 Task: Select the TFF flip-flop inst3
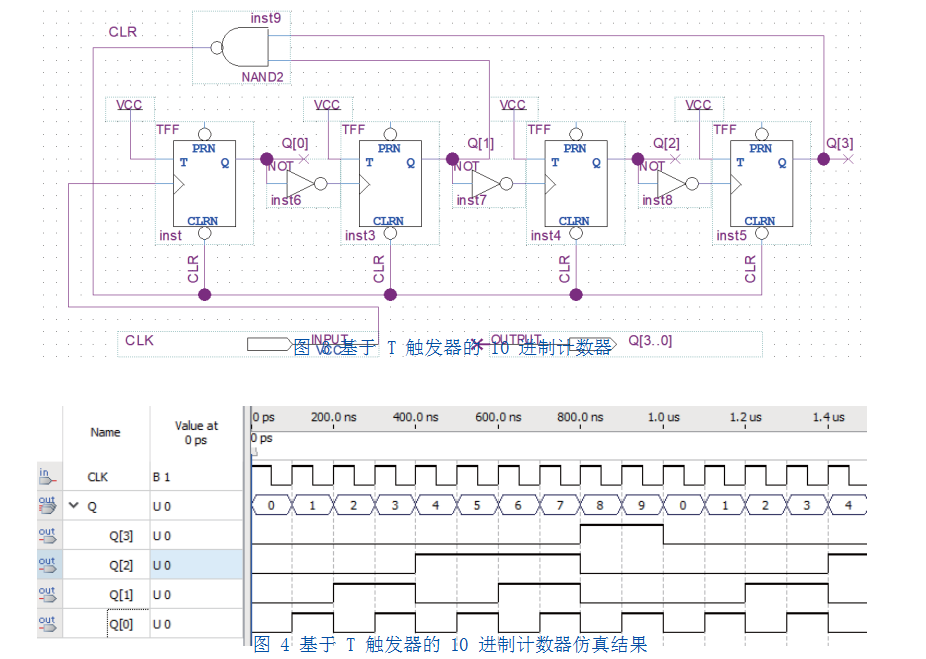(x=390, y=184)
